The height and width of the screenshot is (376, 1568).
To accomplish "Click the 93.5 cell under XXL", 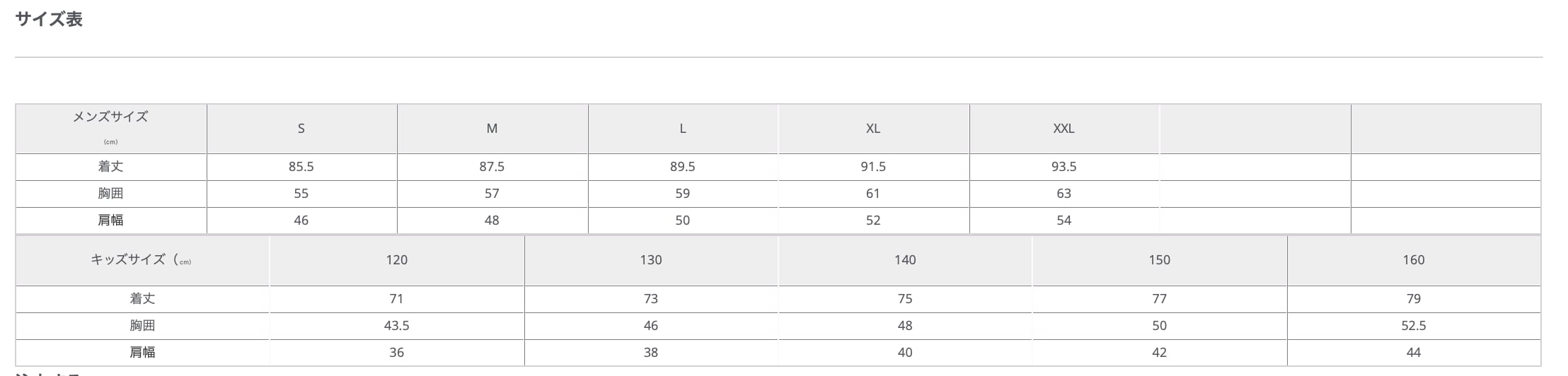I will (x=1063, y=167).
